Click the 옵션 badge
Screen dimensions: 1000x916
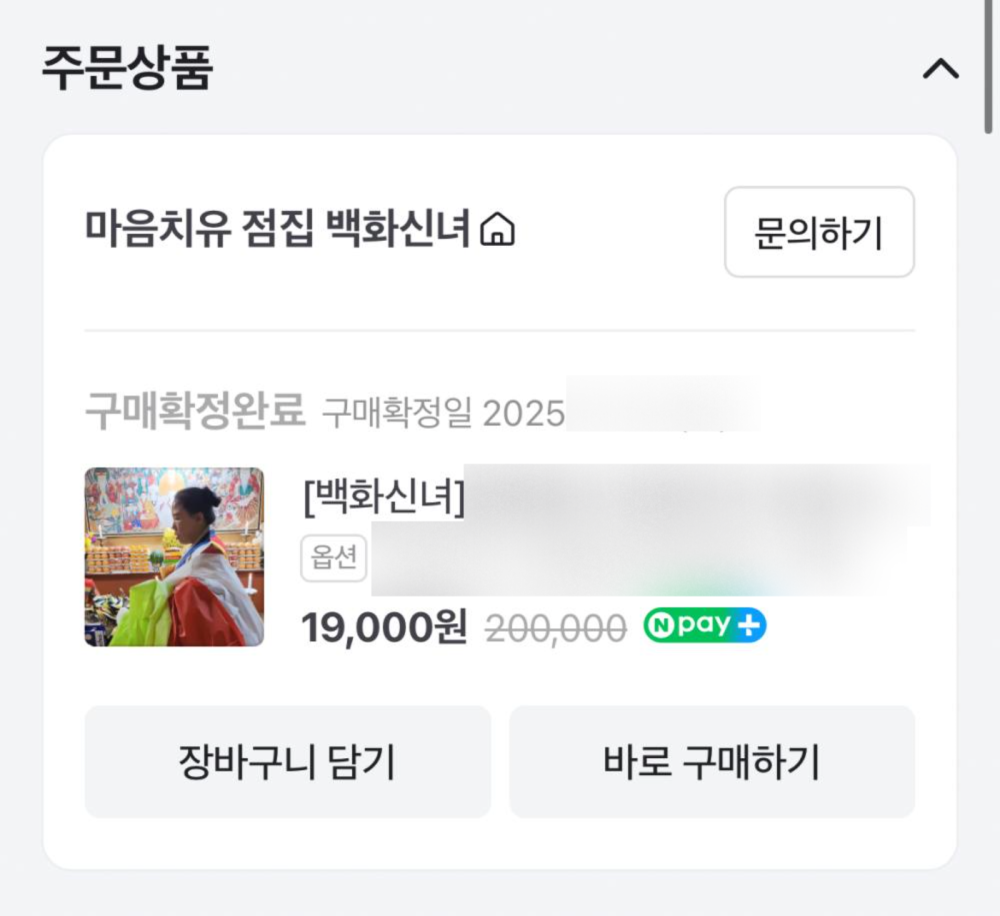(x=334, y=558)
